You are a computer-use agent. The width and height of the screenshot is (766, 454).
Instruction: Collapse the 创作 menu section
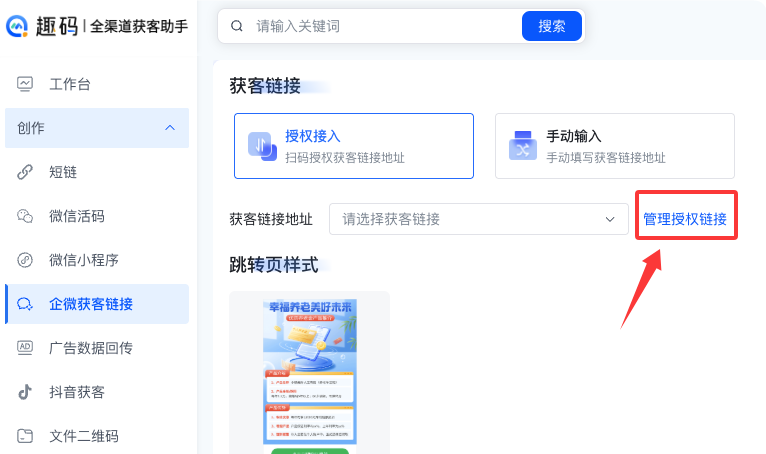97,128
